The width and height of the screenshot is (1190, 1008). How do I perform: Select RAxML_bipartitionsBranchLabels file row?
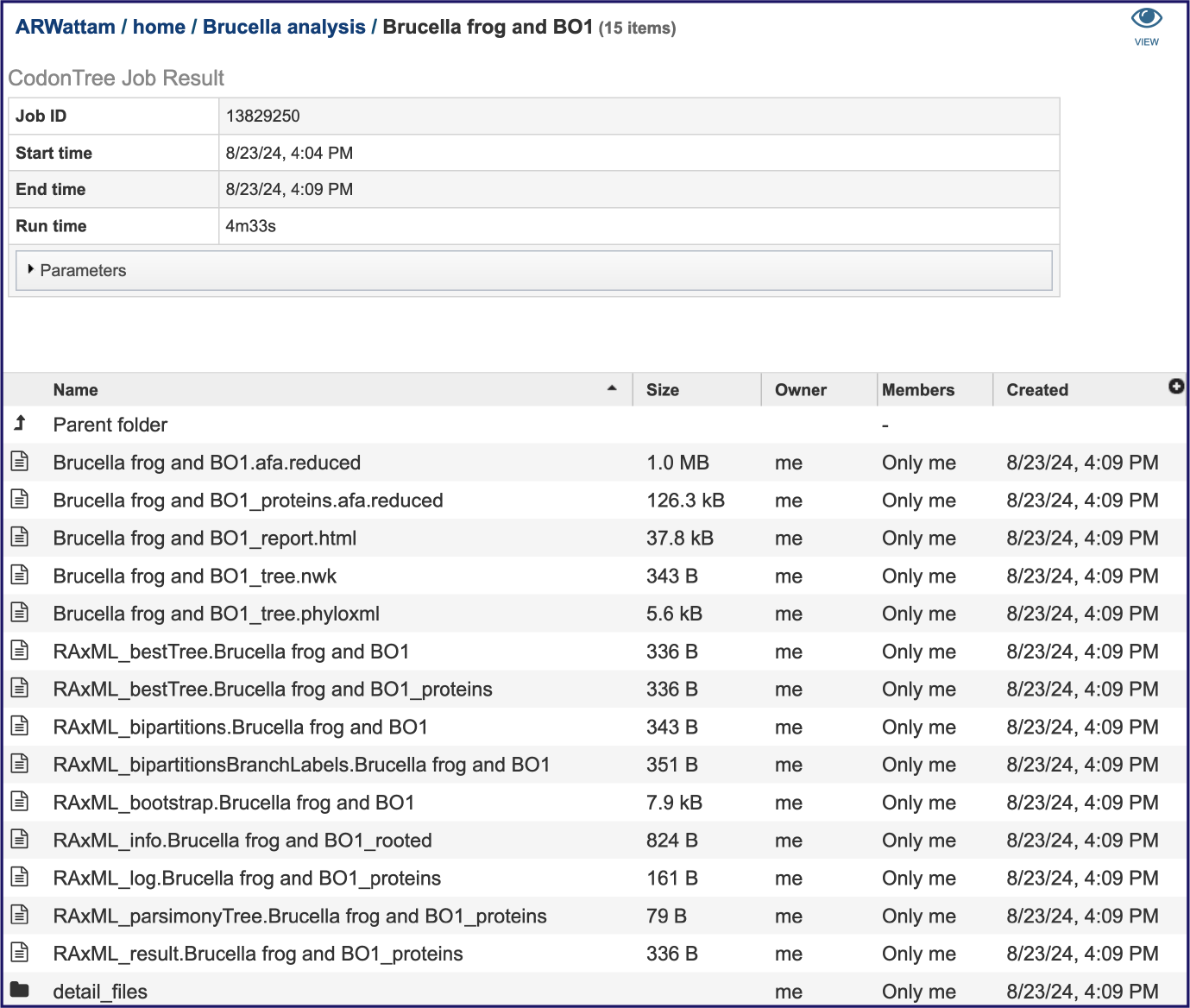point(595,765)
